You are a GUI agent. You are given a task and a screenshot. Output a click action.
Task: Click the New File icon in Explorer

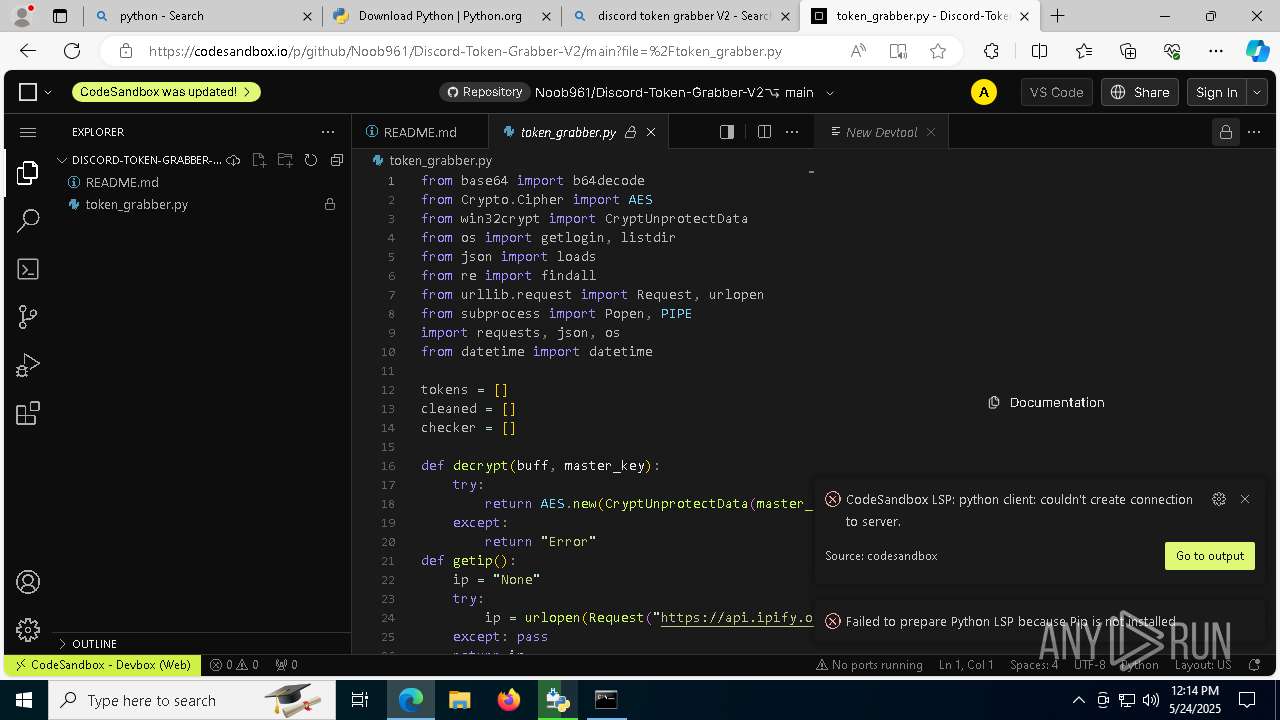pos(259,160)
